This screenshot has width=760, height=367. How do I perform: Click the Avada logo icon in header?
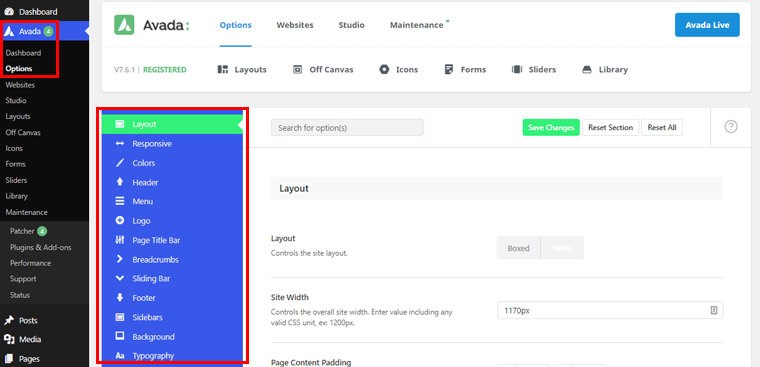[x=124, y=25]
